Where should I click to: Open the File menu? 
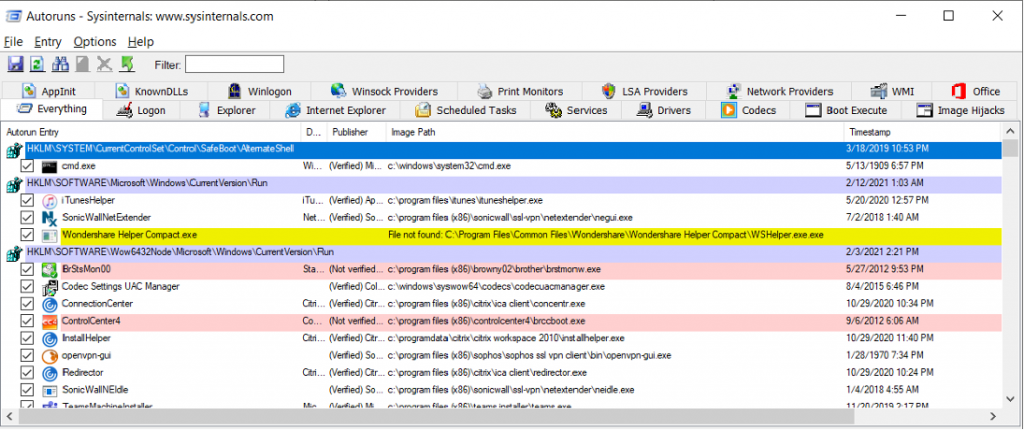point(13,42)
